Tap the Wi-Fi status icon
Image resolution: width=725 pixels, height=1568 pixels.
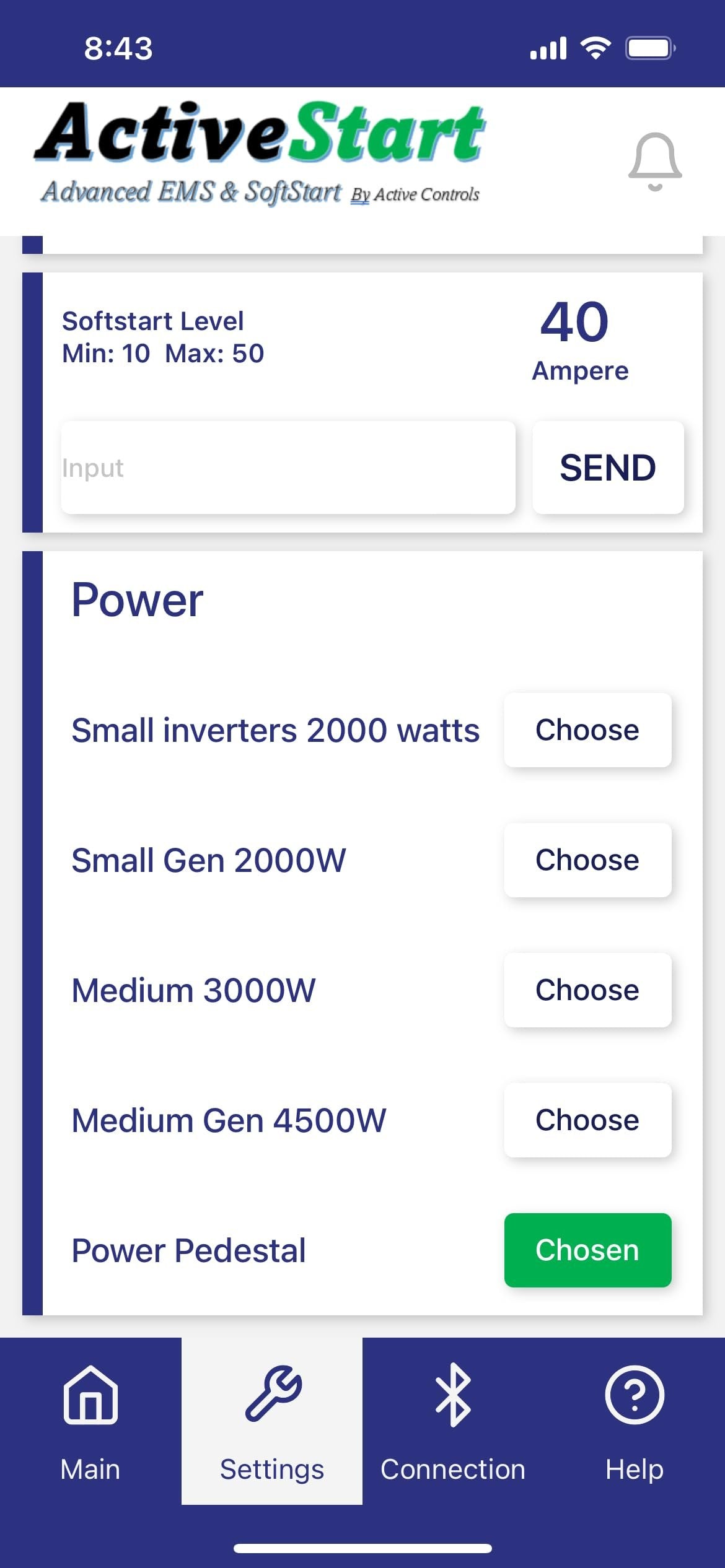[x=595, y=48]
